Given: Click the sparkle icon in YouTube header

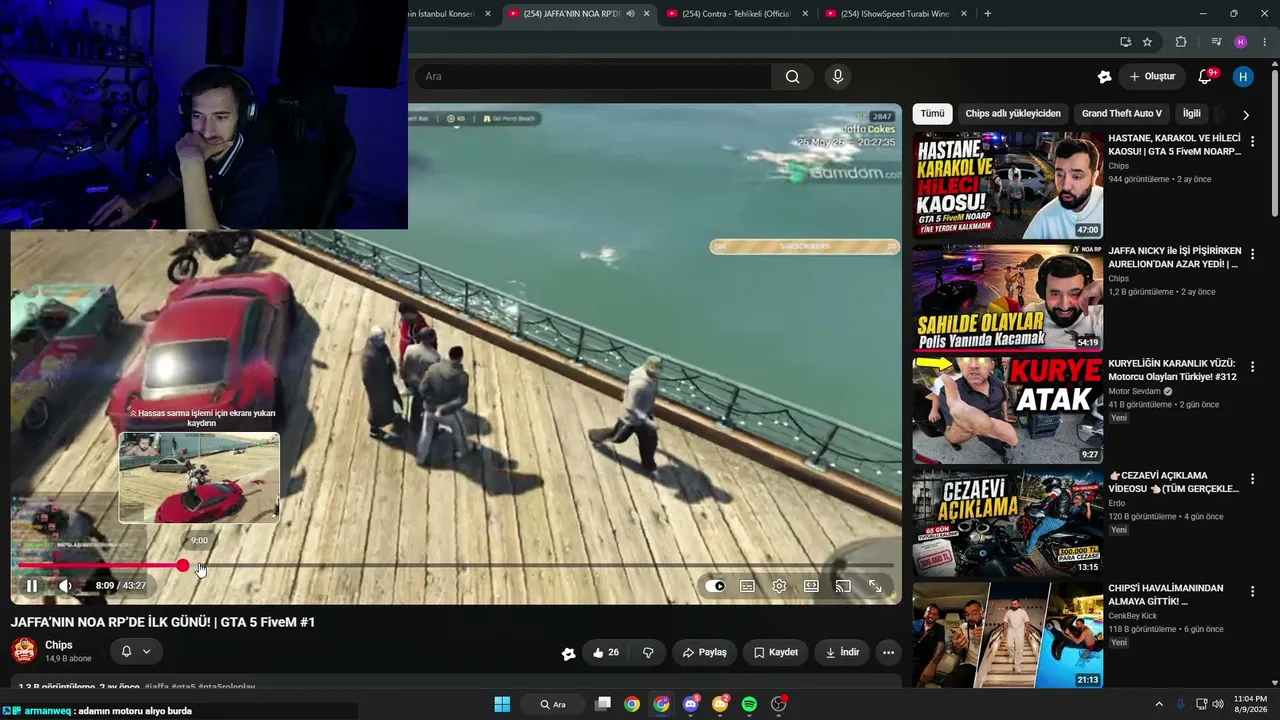Looking at the screenshot, I should [1104, 76].
